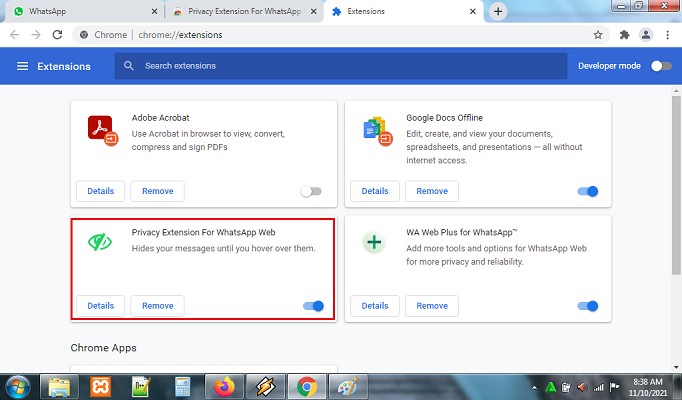Open the Notepad++ taskbar icon
Screen dimensions: 682x400
[x=141, y=387]
